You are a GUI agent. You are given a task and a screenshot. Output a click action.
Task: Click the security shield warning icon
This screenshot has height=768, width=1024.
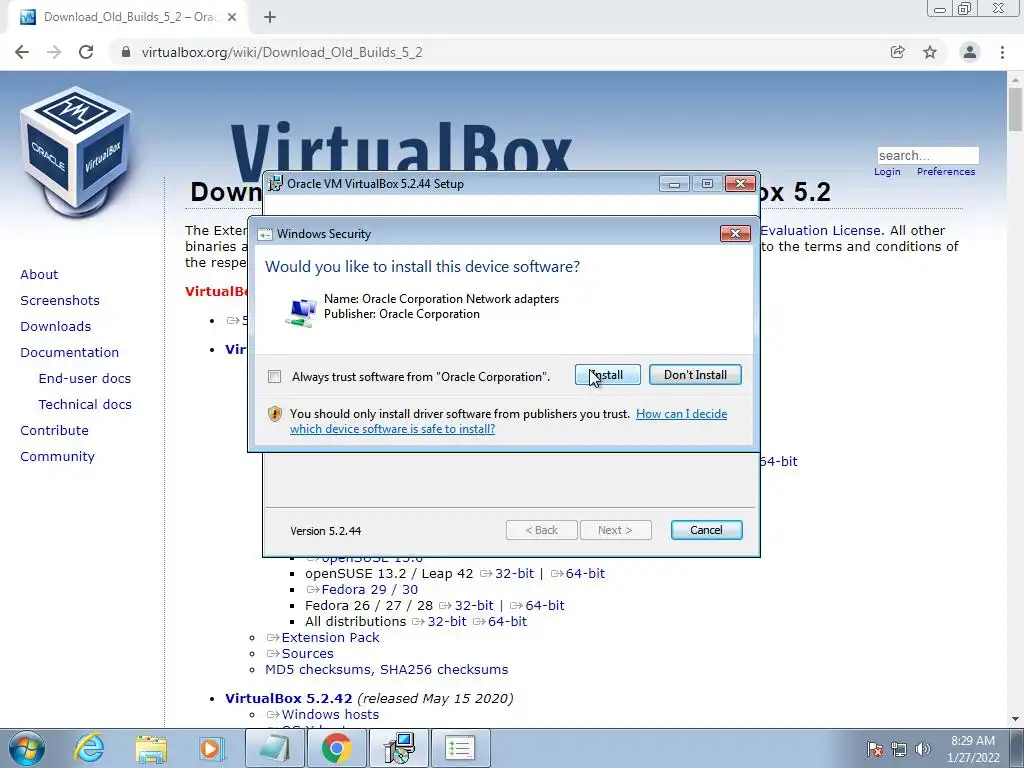pos(275,414)
